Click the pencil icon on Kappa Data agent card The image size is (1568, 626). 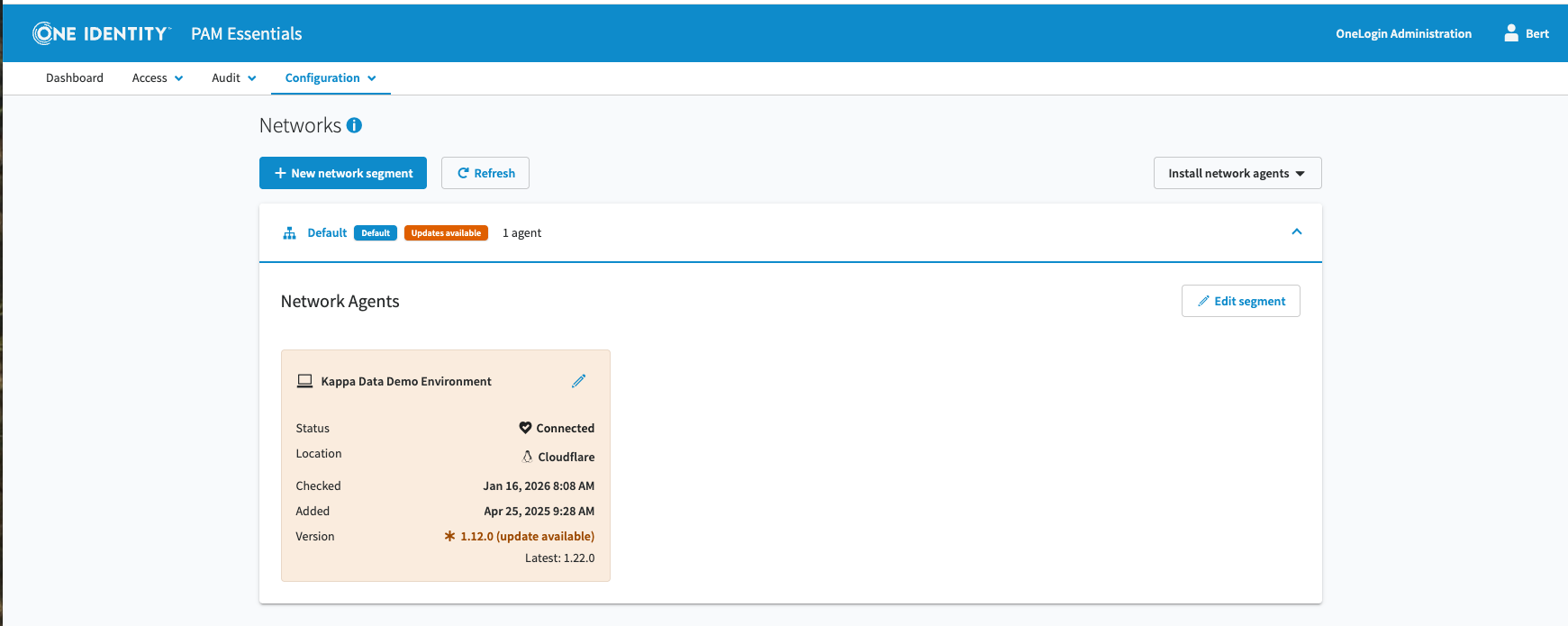point(578,381)
